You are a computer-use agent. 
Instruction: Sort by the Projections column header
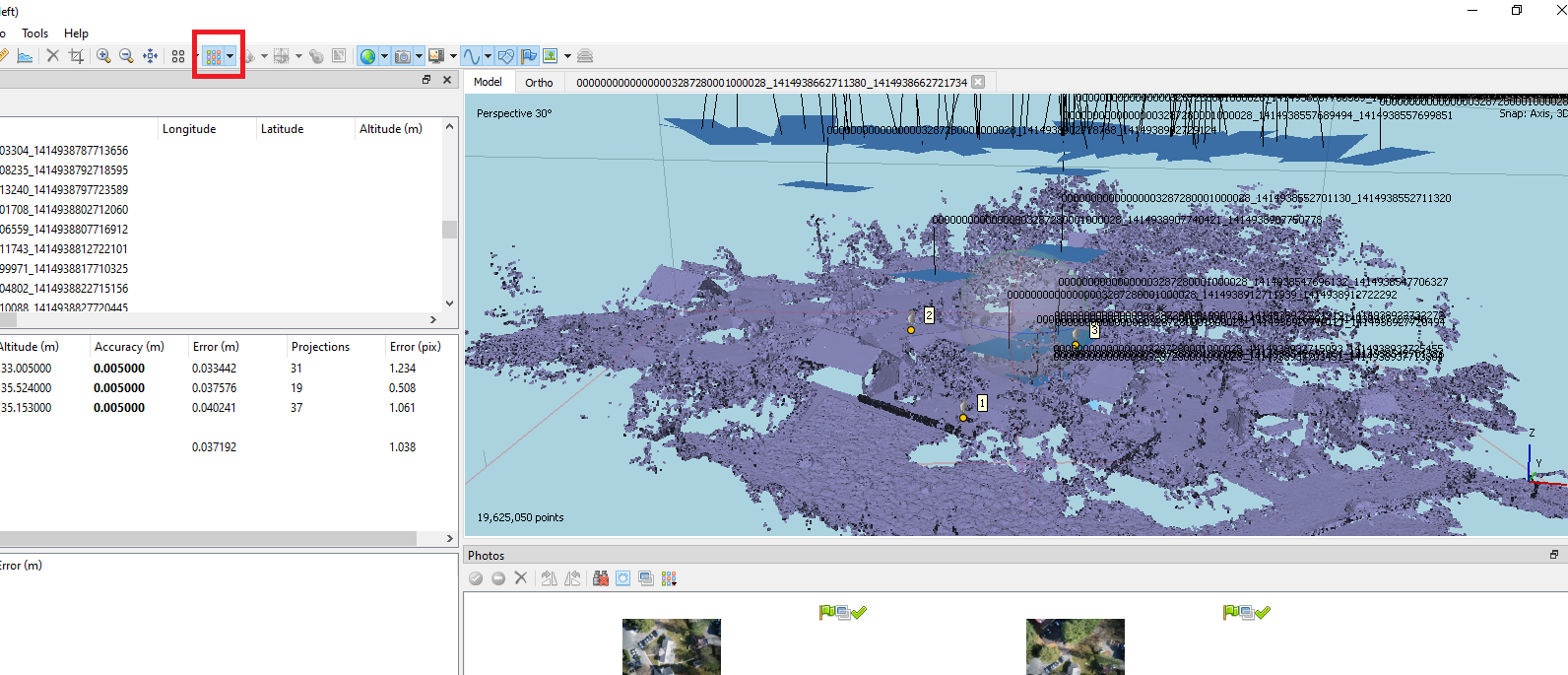point(320,346)
